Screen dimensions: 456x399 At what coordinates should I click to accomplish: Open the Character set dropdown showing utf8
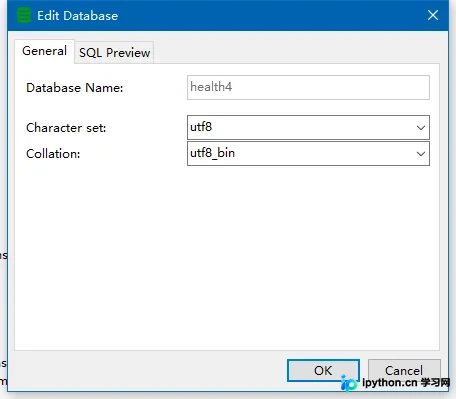308,127
